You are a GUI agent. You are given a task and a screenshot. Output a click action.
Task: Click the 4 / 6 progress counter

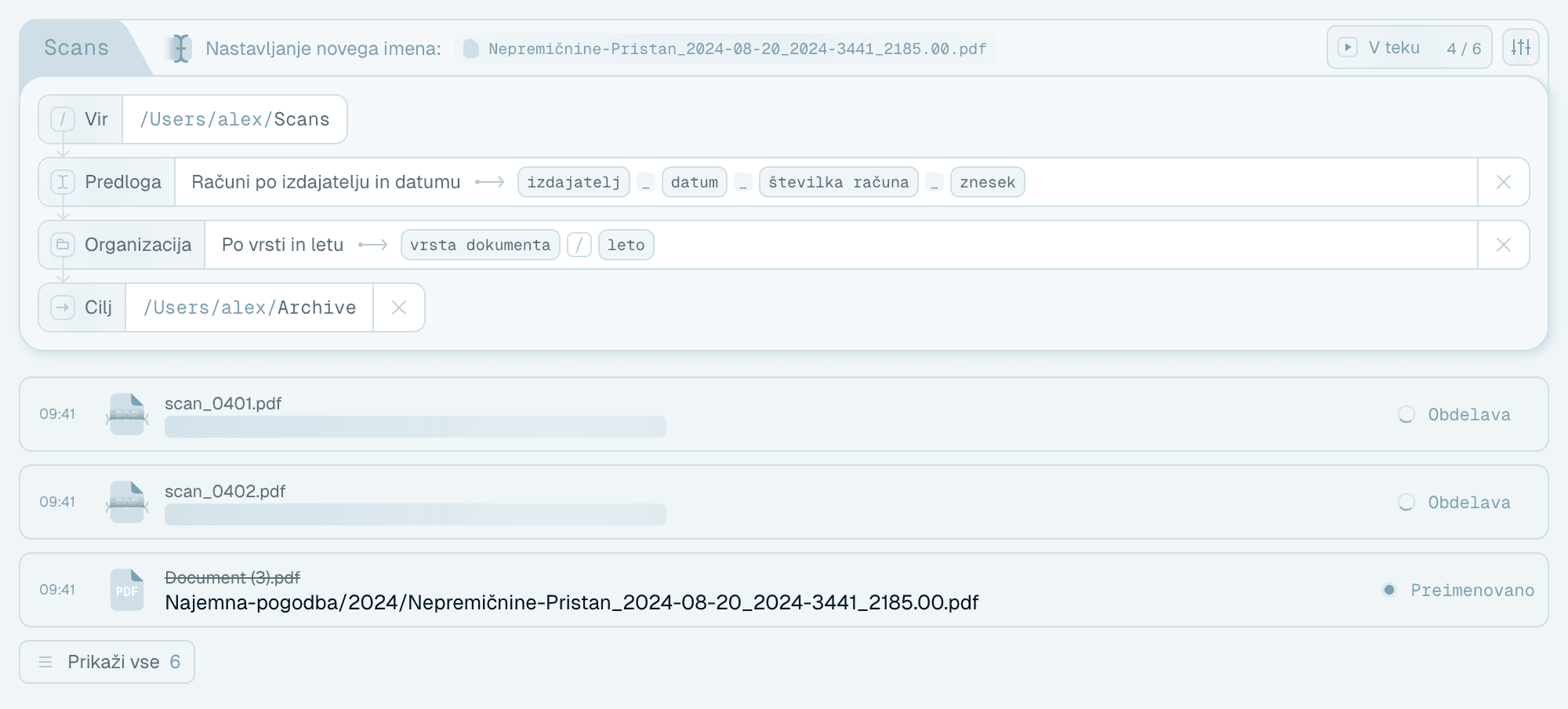[x=1464, y=49]
